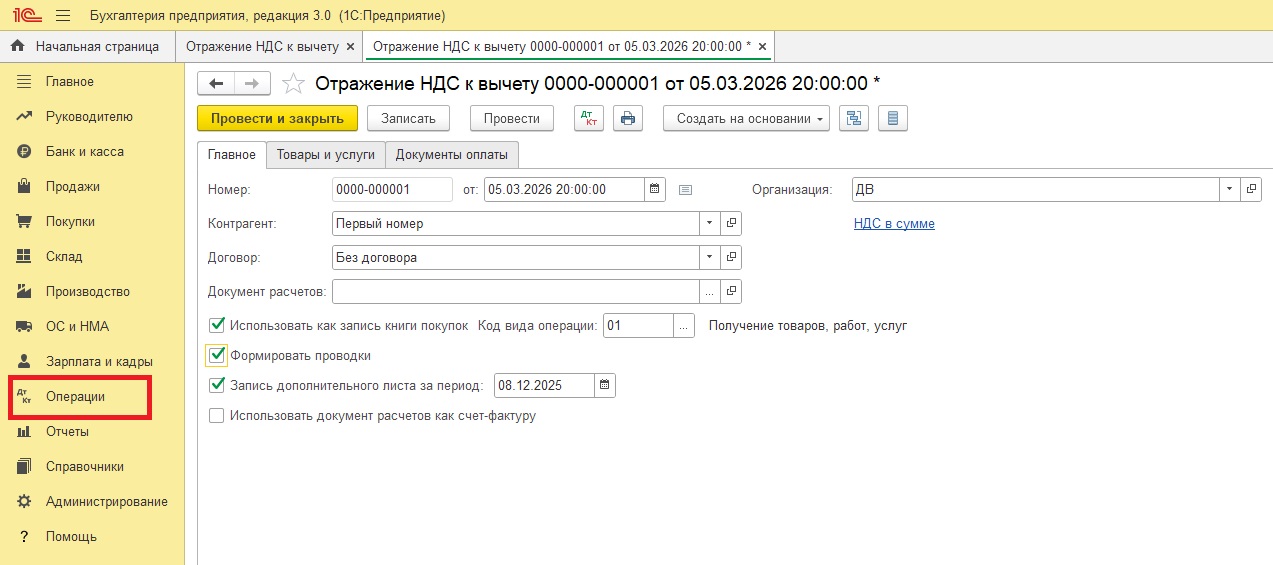Close the open document 0000-000001 tab
This screenshot has width=1273, height=565.
point(763,46)
